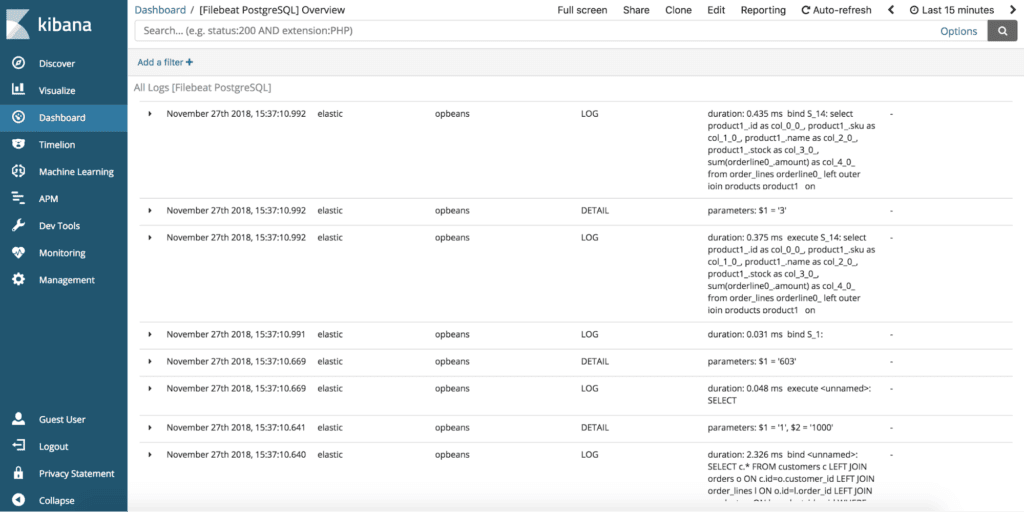Add a filter plus icon

pyautogui.click(x=189, y=63)
